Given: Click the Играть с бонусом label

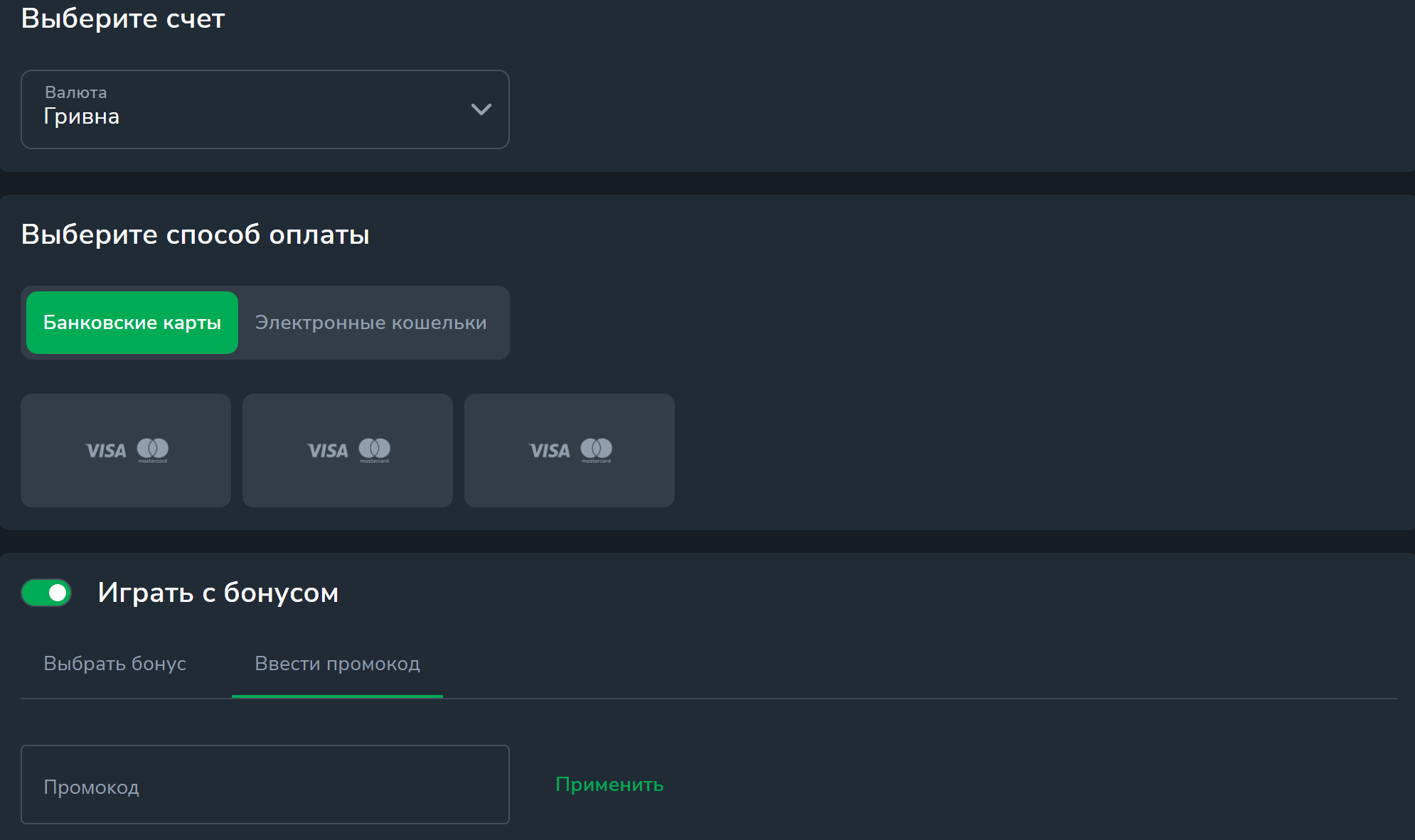Looking at the screenshot, I should click(x=218, y=593).
